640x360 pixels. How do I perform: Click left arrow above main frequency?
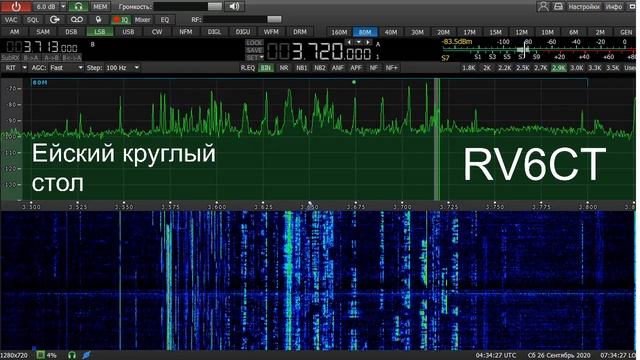click(349, 42)
